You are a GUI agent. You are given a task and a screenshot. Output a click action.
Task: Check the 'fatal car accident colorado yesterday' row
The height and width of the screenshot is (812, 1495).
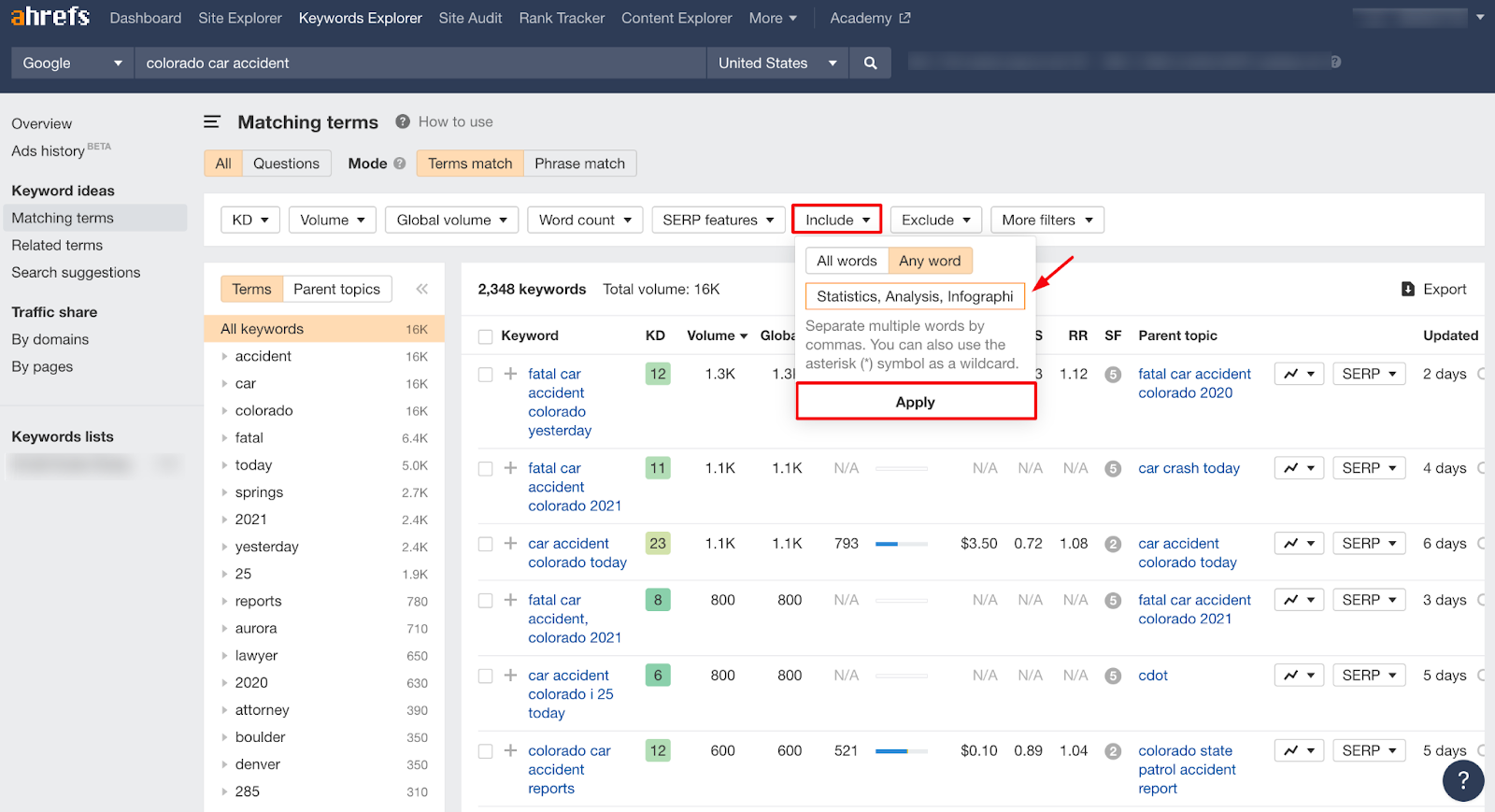[485, 375]
